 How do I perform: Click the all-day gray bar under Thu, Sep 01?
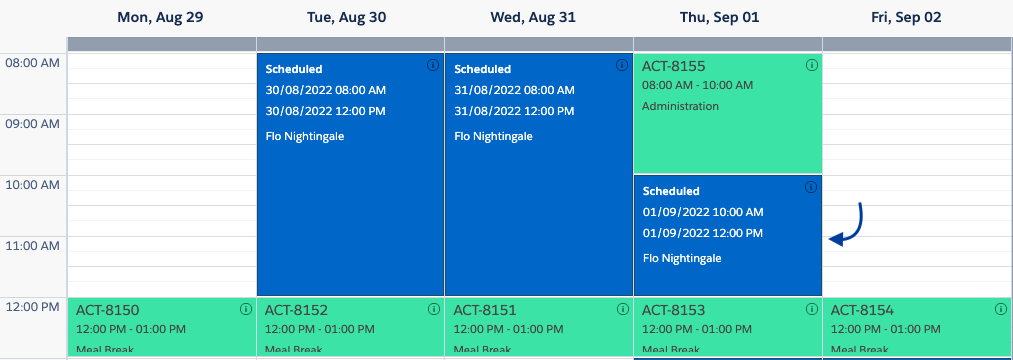click(x=727, y=44)
